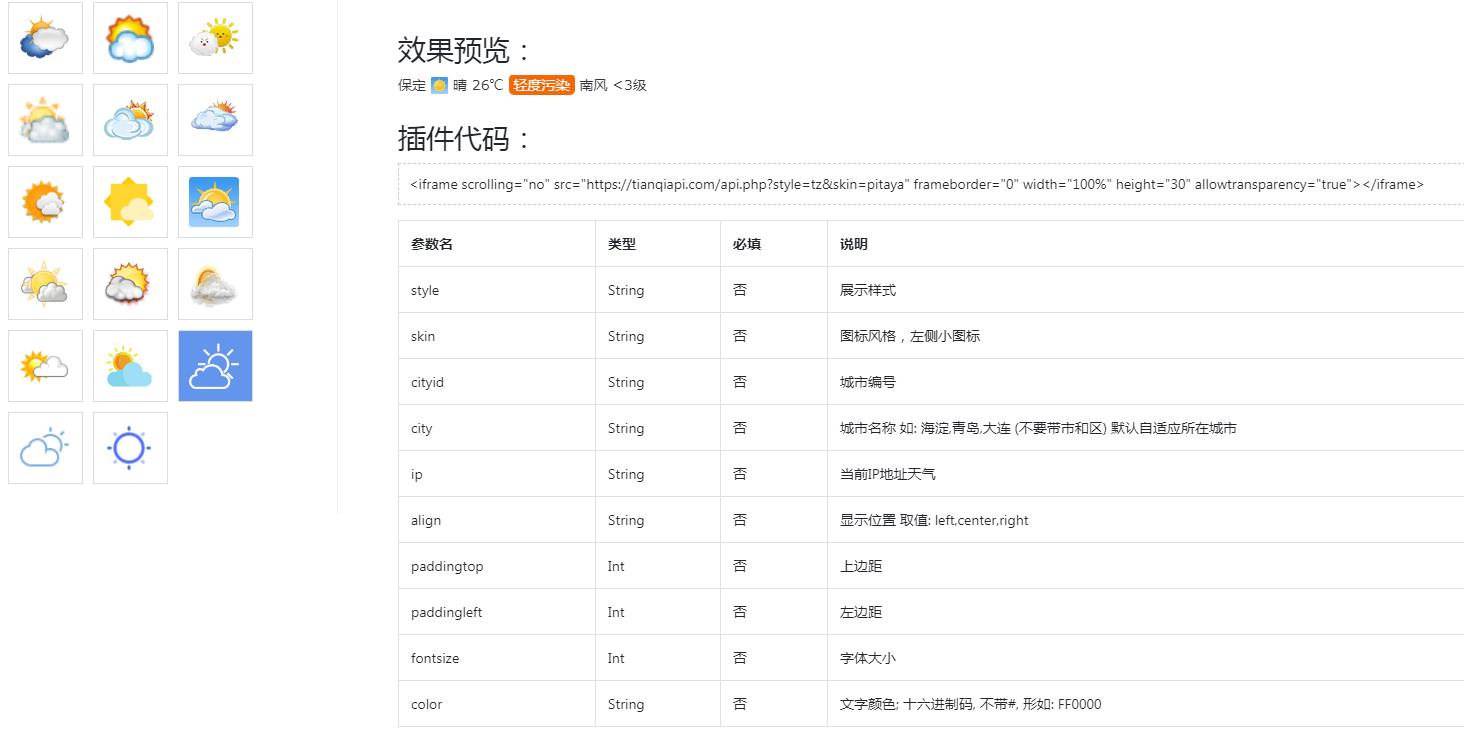Click tiny sun icon in weather preview
The image size is (1464, 741).
(439, 85)
